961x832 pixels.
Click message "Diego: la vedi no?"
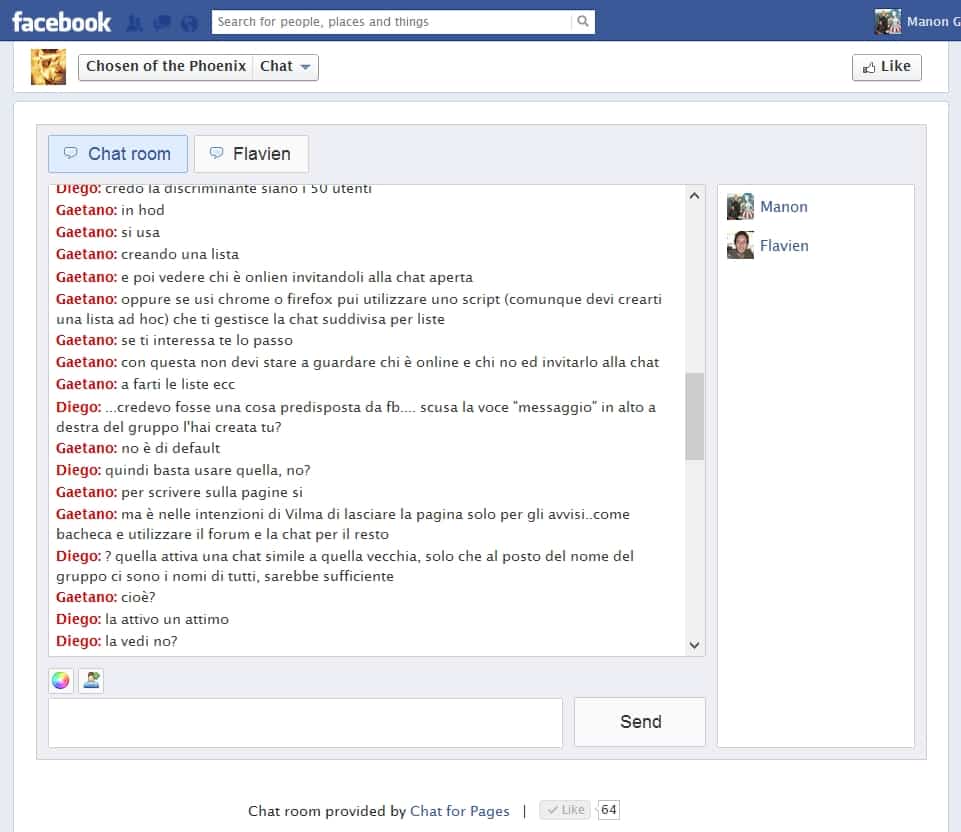coord(117,641)
